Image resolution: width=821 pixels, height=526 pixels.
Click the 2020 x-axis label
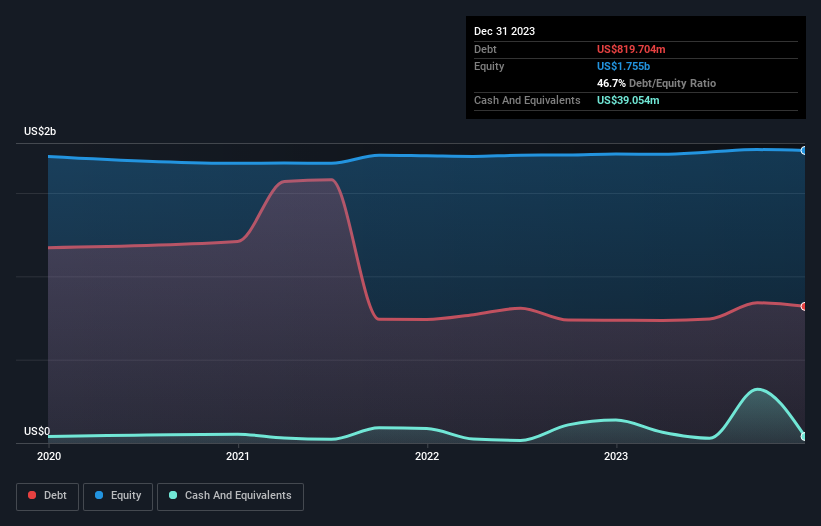pos(49,456)
